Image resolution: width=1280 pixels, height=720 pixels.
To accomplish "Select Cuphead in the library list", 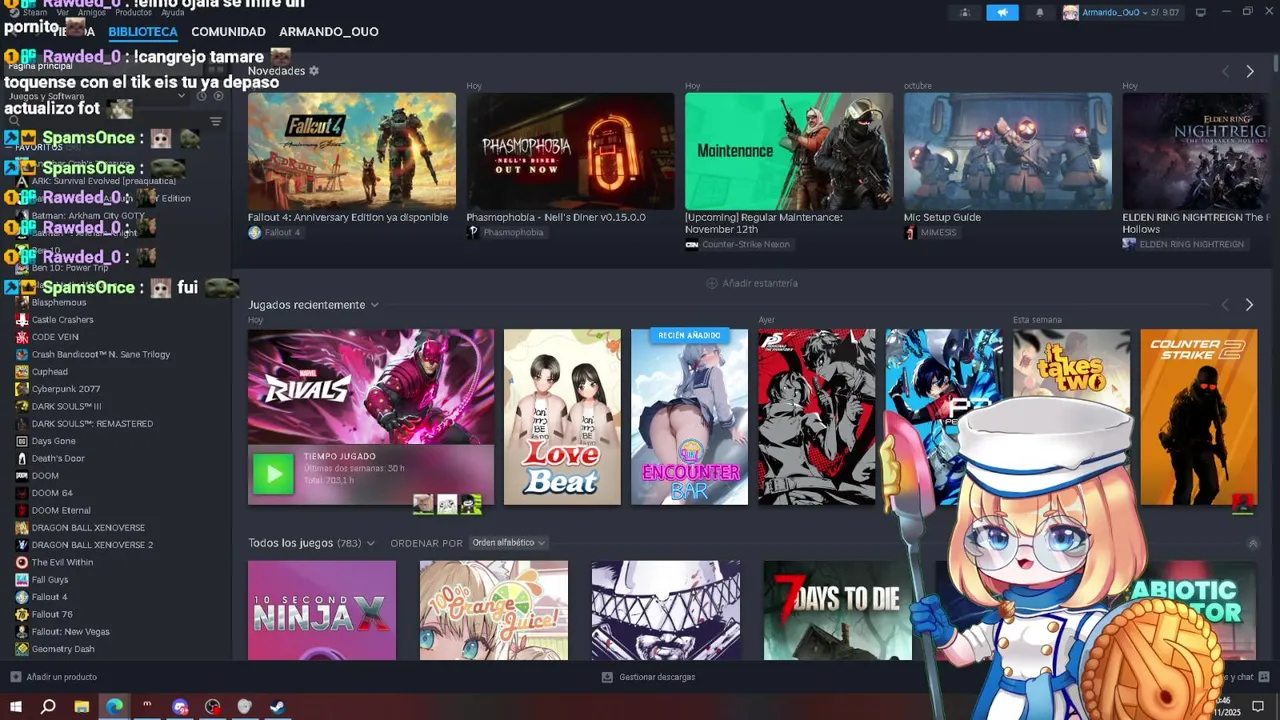I will 50,372.
